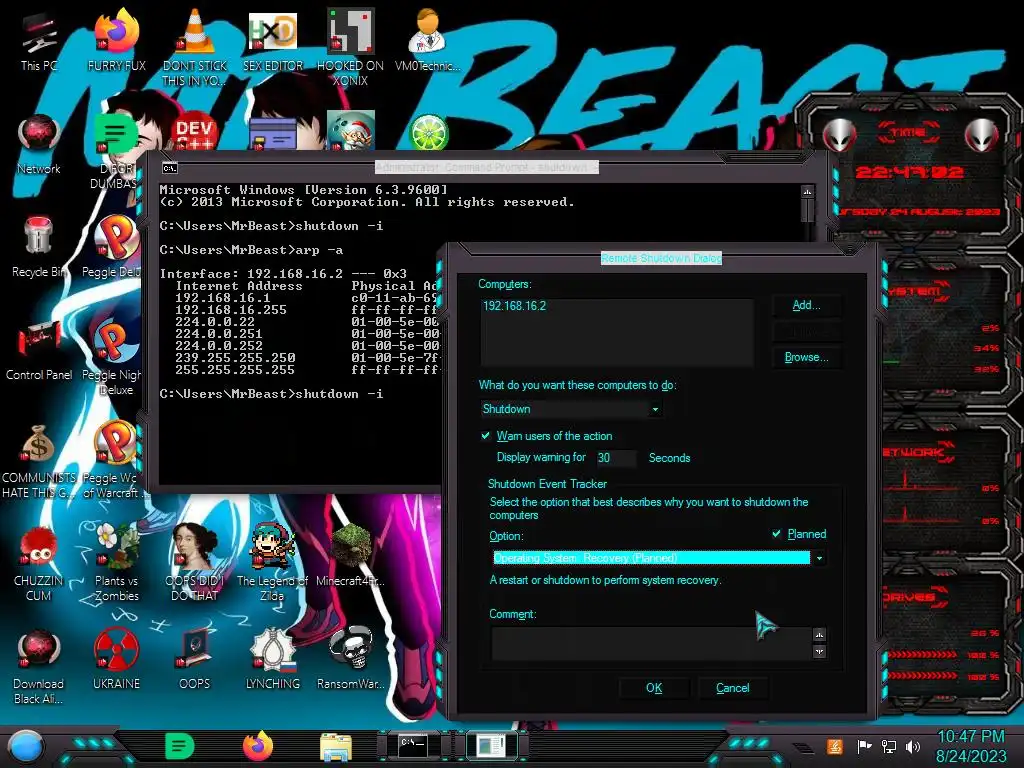Open the LYNCHING noose desktop icon
This screenshot has width=1024, height=768.
click(x=272, y=660)
